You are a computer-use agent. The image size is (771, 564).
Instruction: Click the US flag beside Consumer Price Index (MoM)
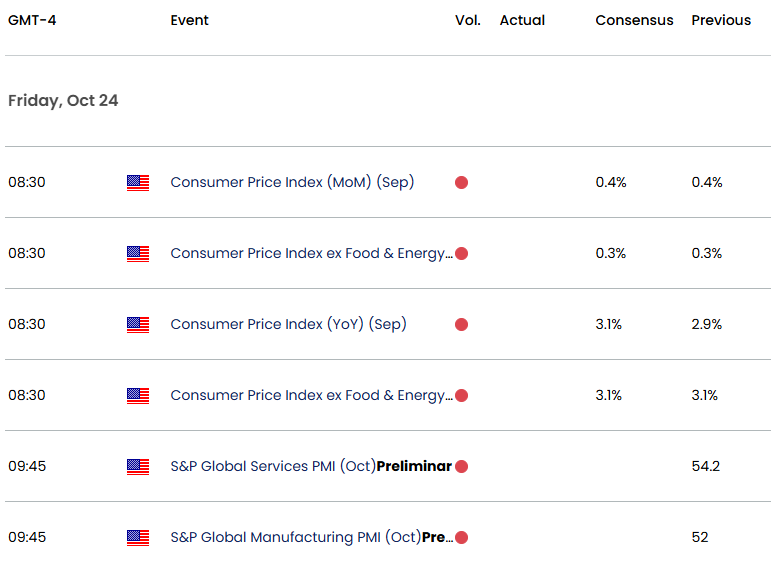[138, 183]
